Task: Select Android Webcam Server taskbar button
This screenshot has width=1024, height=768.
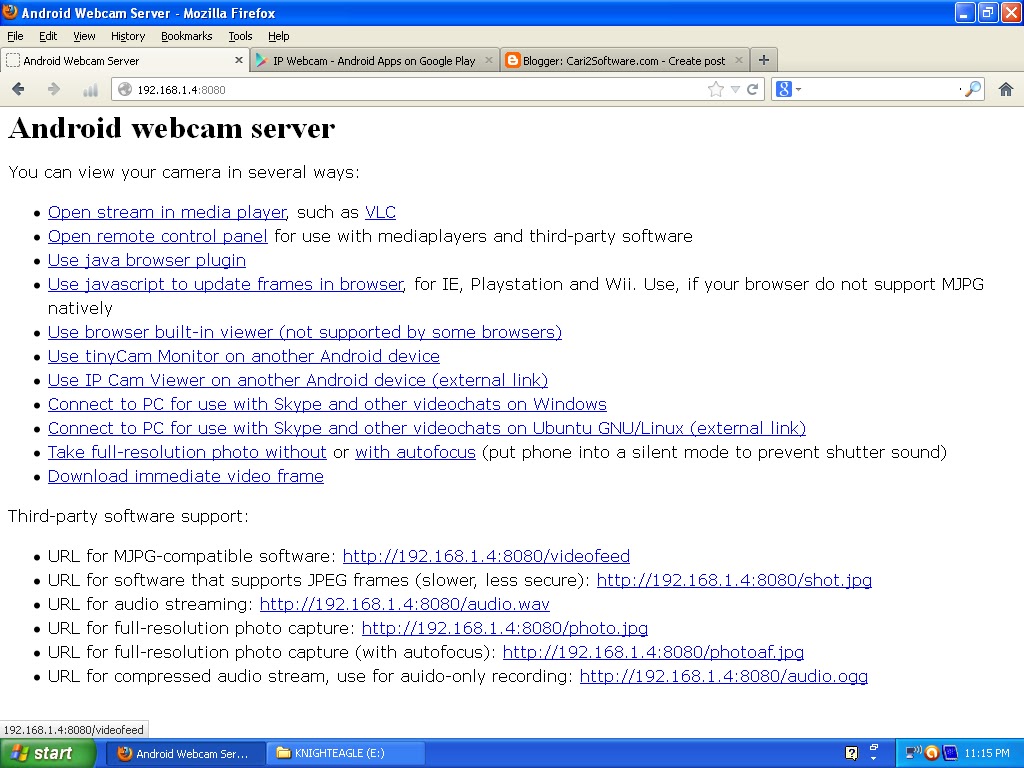Action: (185, 754)
